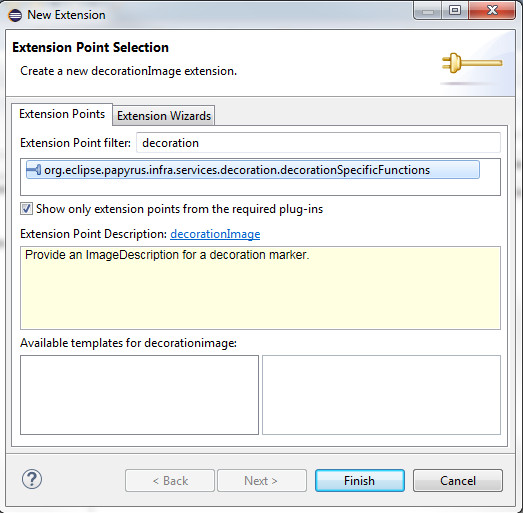Switch to the Extension Wizards tab
Image resolution: width=523 pixels, height=513 pixels.
point(164,116)
